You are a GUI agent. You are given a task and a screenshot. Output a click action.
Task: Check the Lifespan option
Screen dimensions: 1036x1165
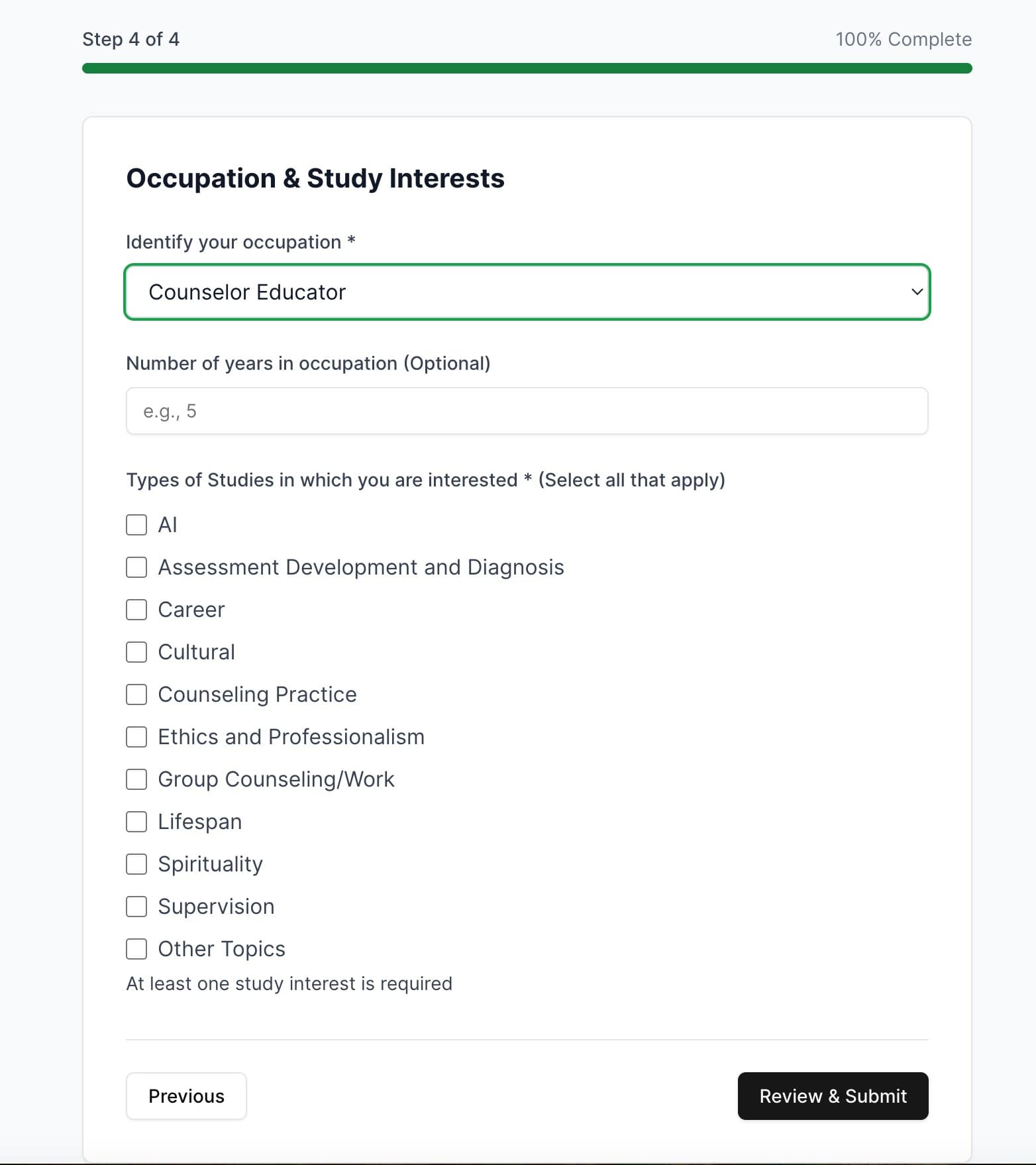pyautogui.click(x=136, y=822)
